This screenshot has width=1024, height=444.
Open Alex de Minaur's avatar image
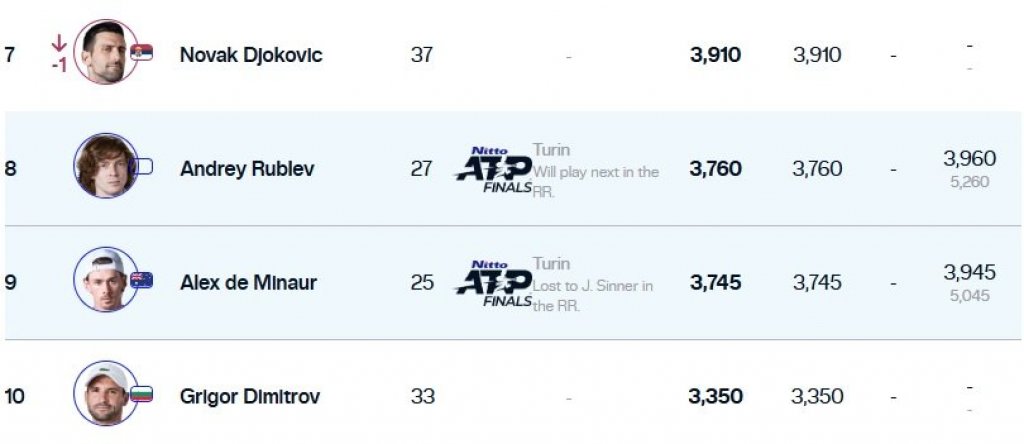point(105,280)
